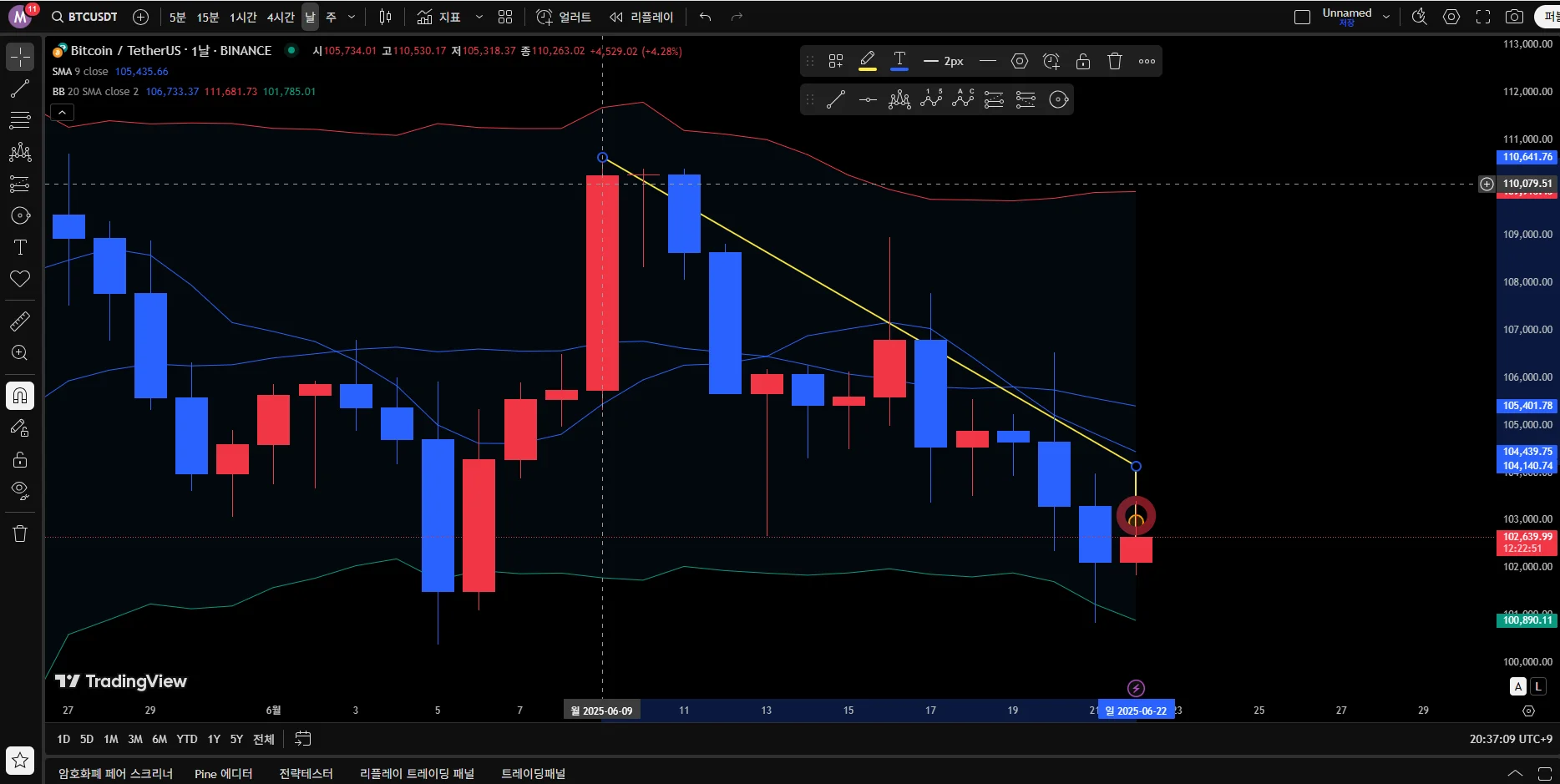Toggle hide all drawings eye icon
Viewport: 1560px width, 784px height.
click(x=20, y=490)
